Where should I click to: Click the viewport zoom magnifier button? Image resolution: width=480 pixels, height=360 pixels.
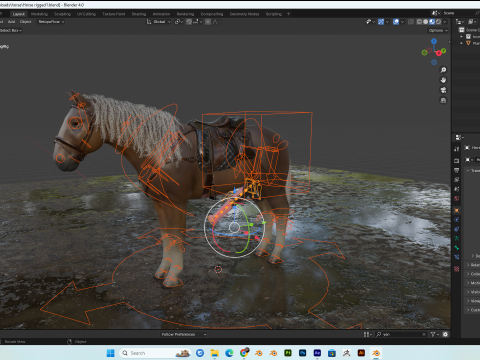tap(443, 70)
